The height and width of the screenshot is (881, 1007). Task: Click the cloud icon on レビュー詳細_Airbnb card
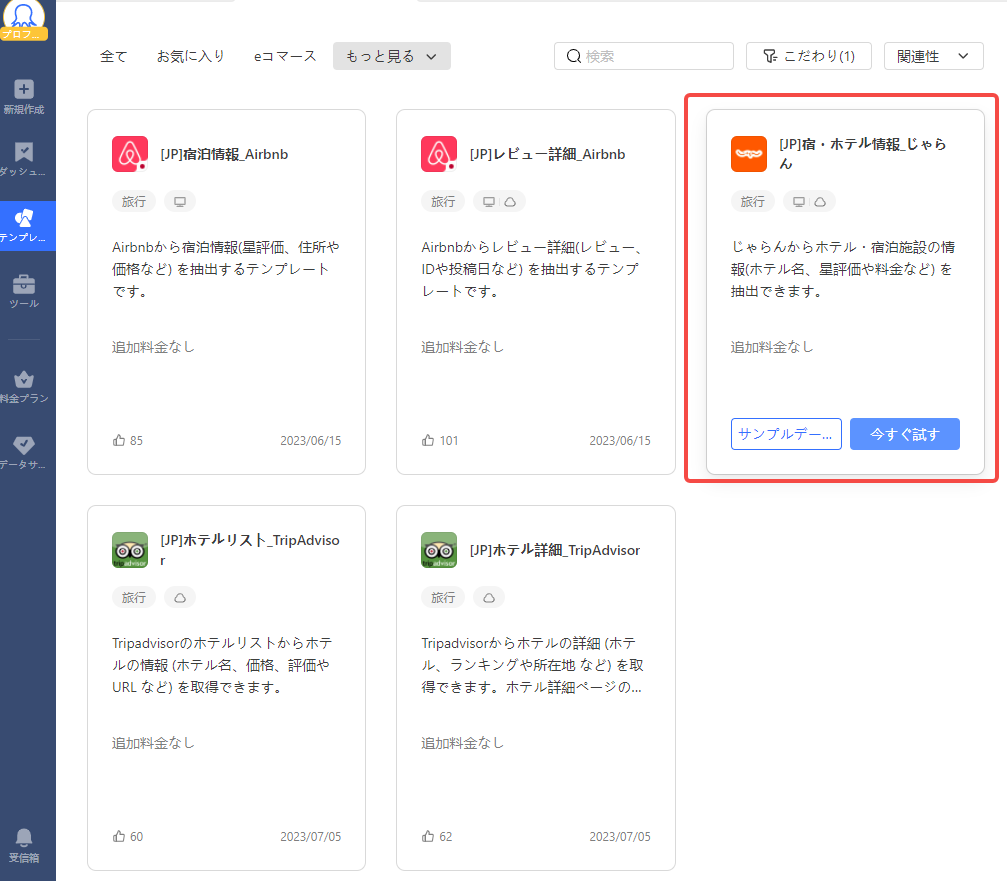510,202
